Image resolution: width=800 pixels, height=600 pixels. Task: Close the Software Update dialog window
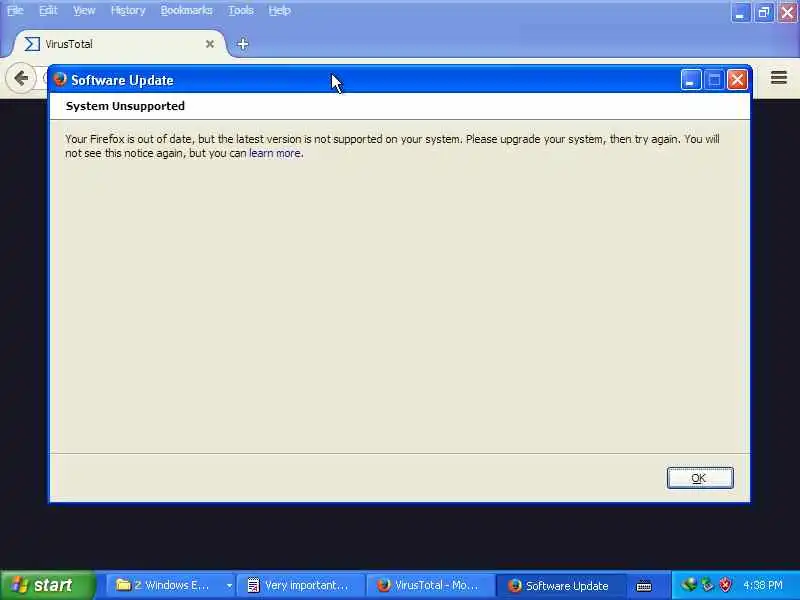click(x=737, y=80)
